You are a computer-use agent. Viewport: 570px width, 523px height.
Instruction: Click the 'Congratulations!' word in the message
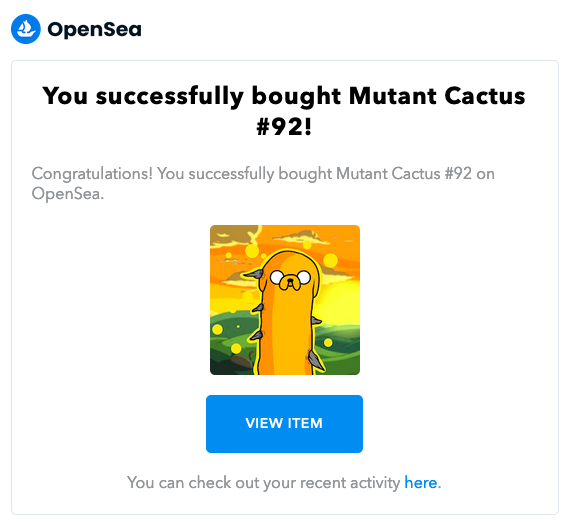tap(92, 174)
